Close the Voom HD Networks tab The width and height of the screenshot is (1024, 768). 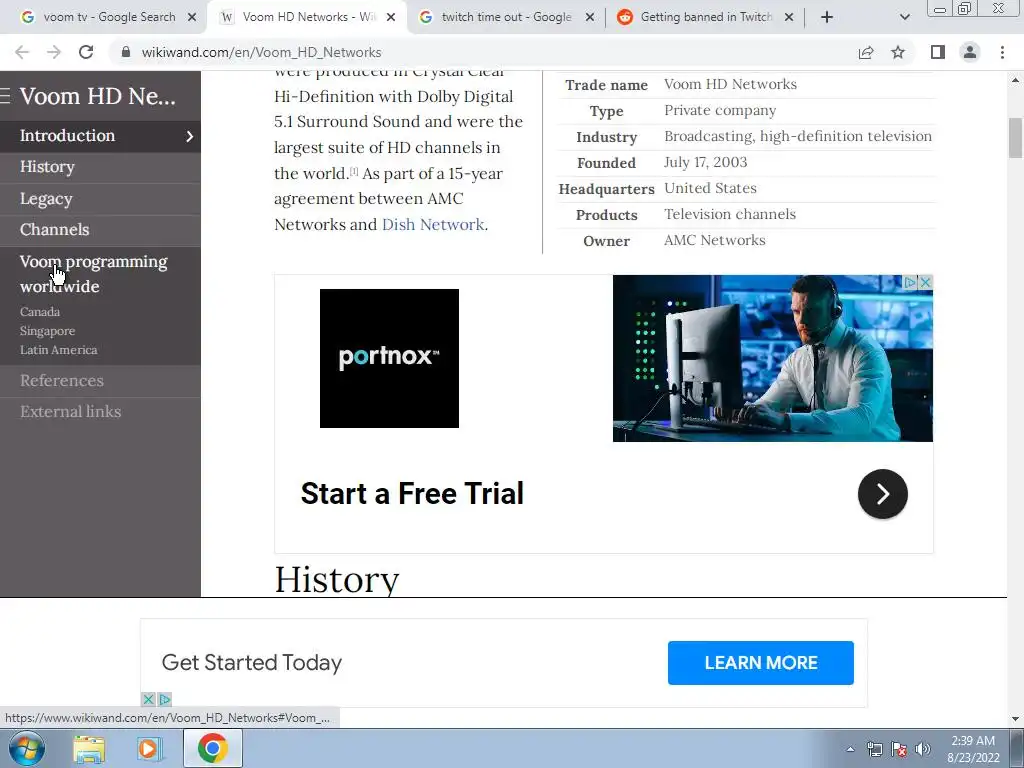coord(391,18)
